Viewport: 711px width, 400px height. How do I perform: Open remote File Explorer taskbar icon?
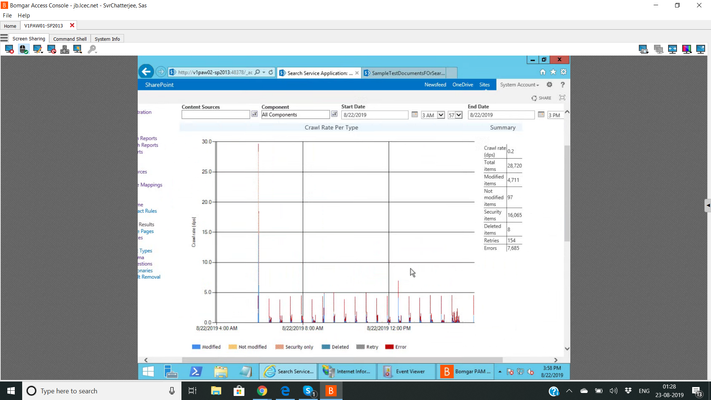point(221,371)
